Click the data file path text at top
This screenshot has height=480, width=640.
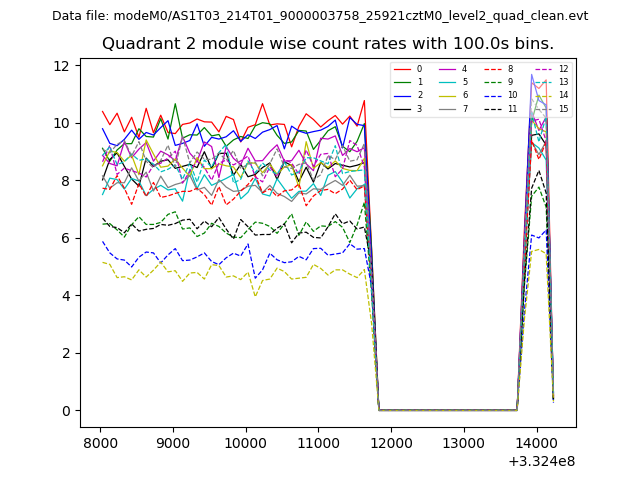pos(320,16)
